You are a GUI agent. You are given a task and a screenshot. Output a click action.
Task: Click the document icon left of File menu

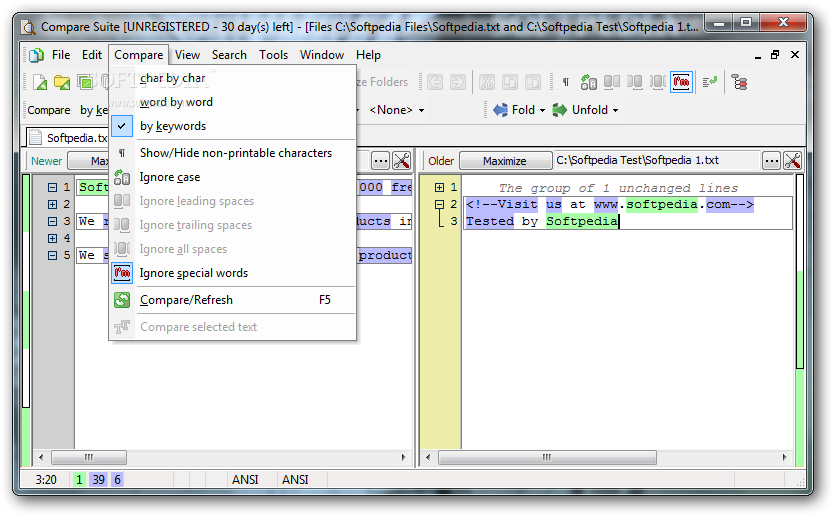click(x=37, y=55)
